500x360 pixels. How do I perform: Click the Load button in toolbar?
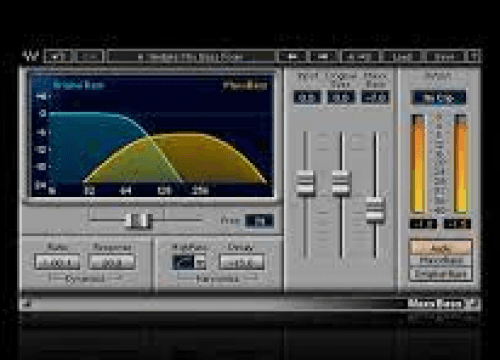402,57
